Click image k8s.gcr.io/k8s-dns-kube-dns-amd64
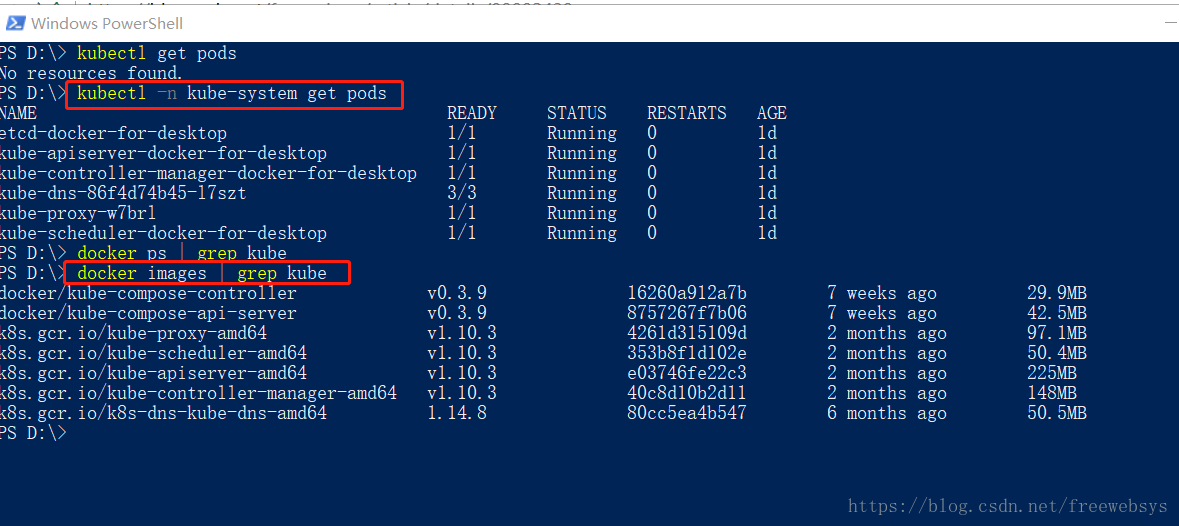Screen dimensions: 1179x526 pos(163,413)
